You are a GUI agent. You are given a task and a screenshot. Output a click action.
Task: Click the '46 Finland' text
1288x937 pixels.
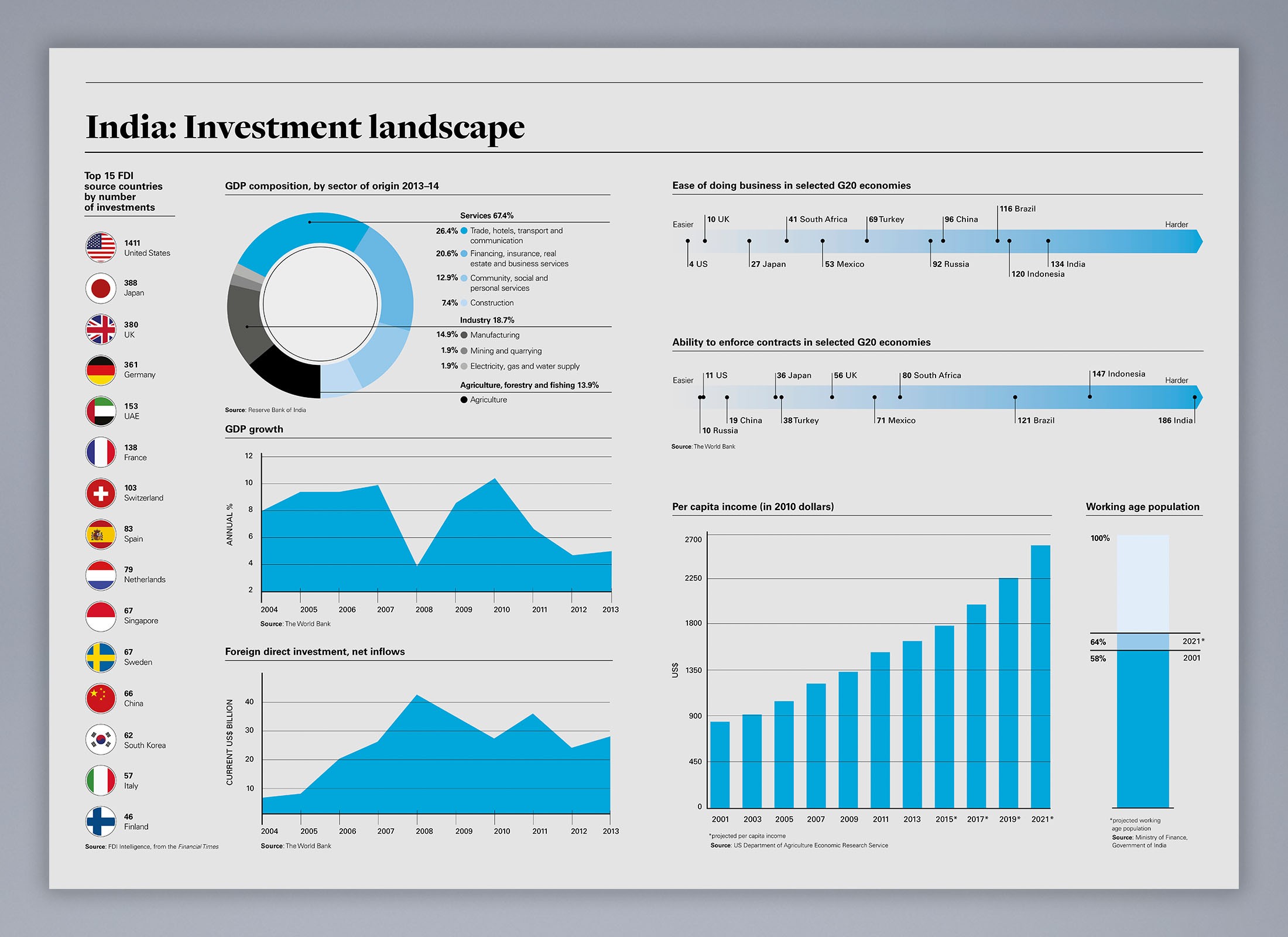coord(136,822)
